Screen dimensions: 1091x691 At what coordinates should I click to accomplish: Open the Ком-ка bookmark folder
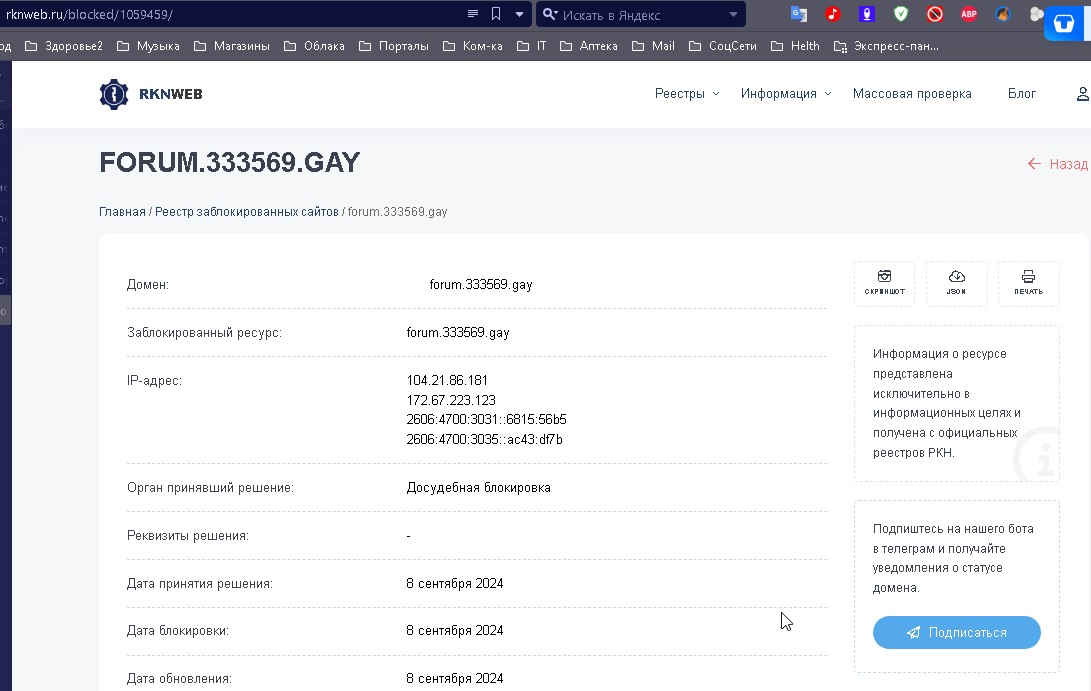[x=472, y=46]
